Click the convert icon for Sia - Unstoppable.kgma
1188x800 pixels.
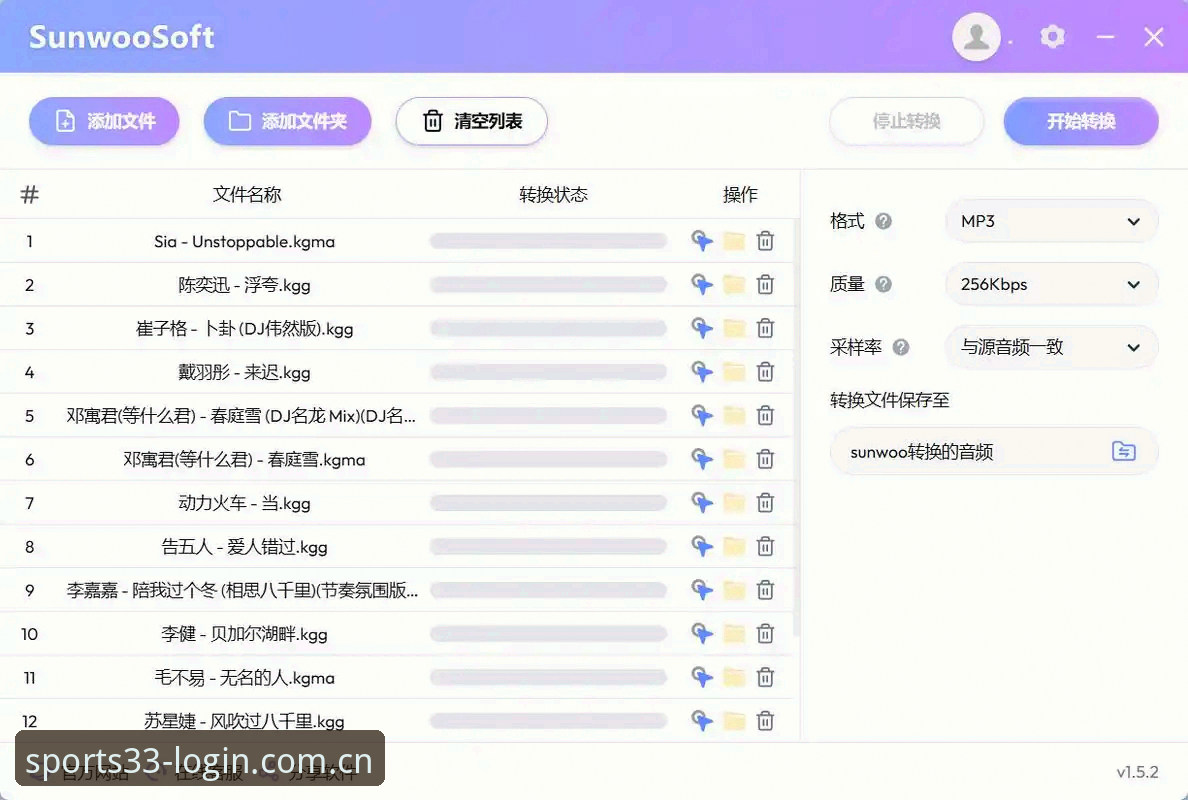click(702, 241)
